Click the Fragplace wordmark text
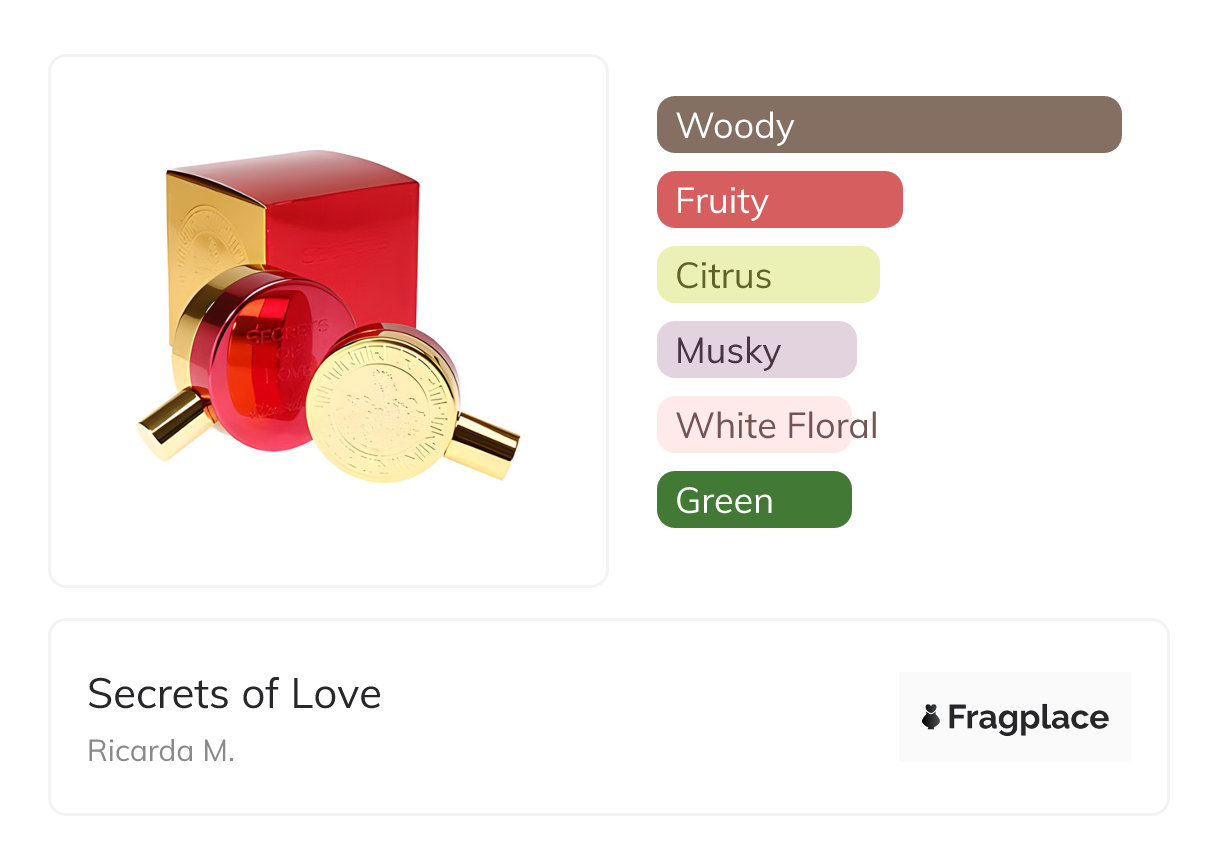This screenshot has height=864, width=1218. click(x=1028, y=717)
